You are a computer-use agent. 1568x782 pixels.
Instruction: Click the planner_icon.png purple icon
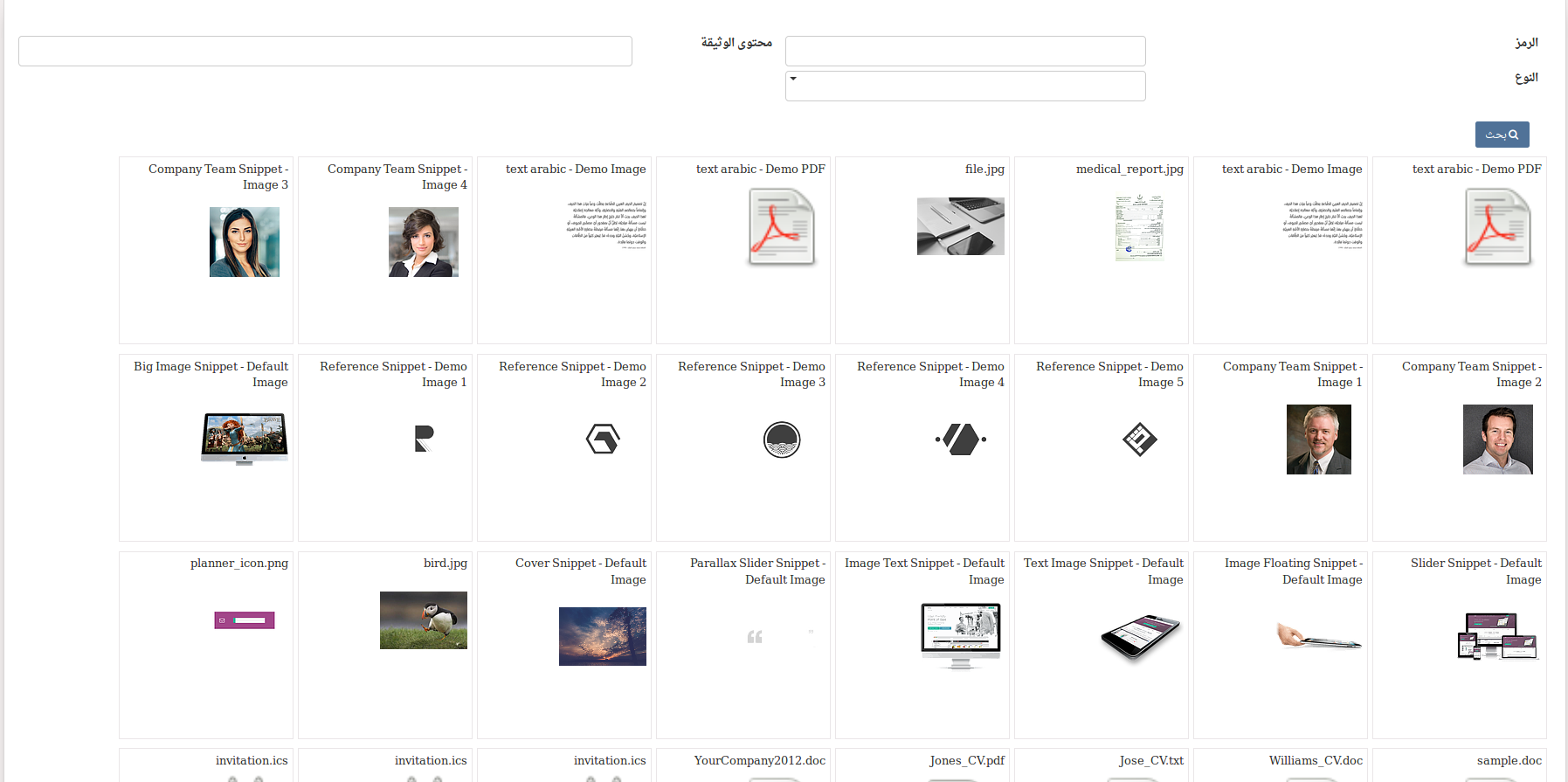click(x=245, y=620)
